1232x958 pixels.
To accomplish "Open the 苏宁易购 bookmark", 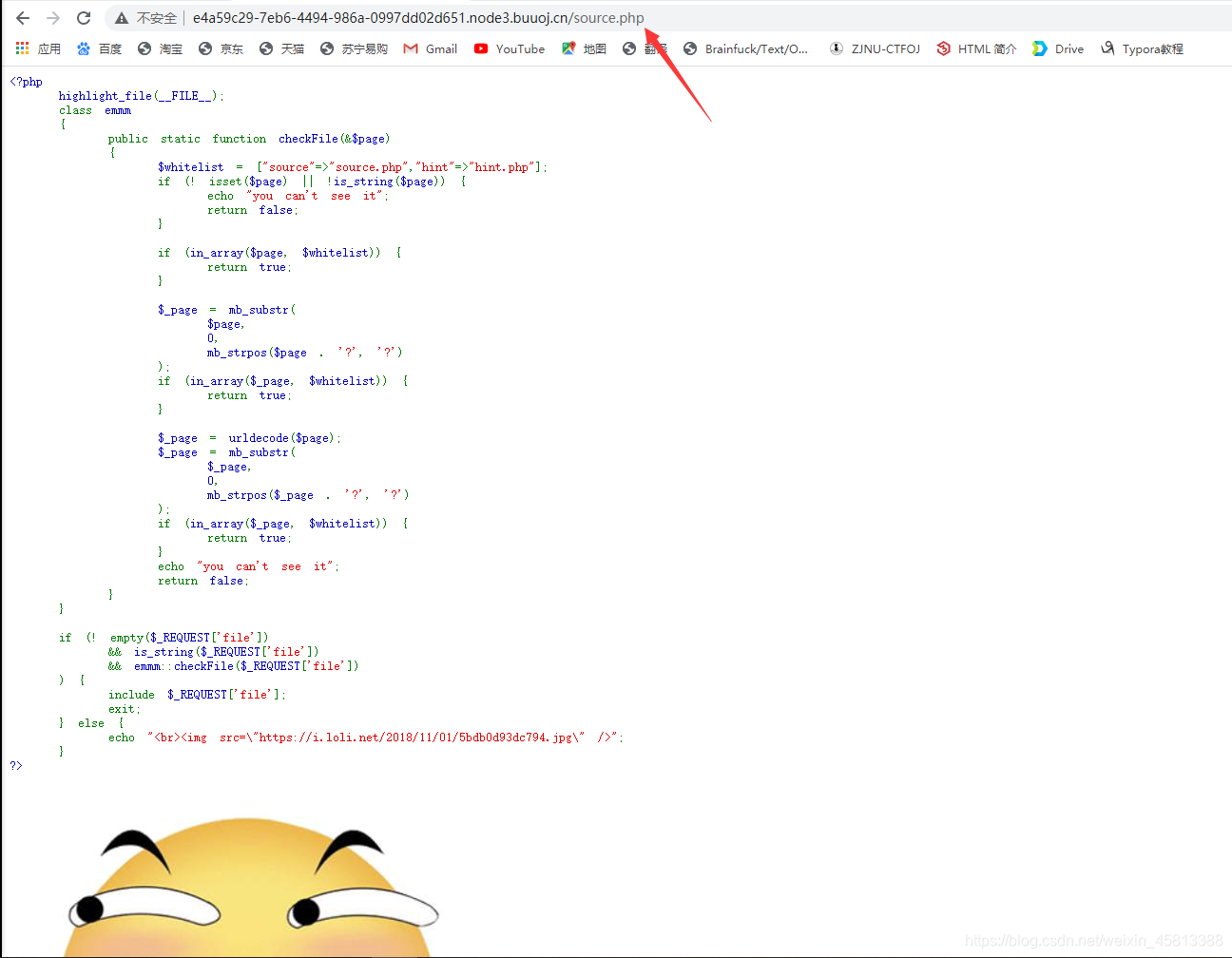I will coord(354,48).
